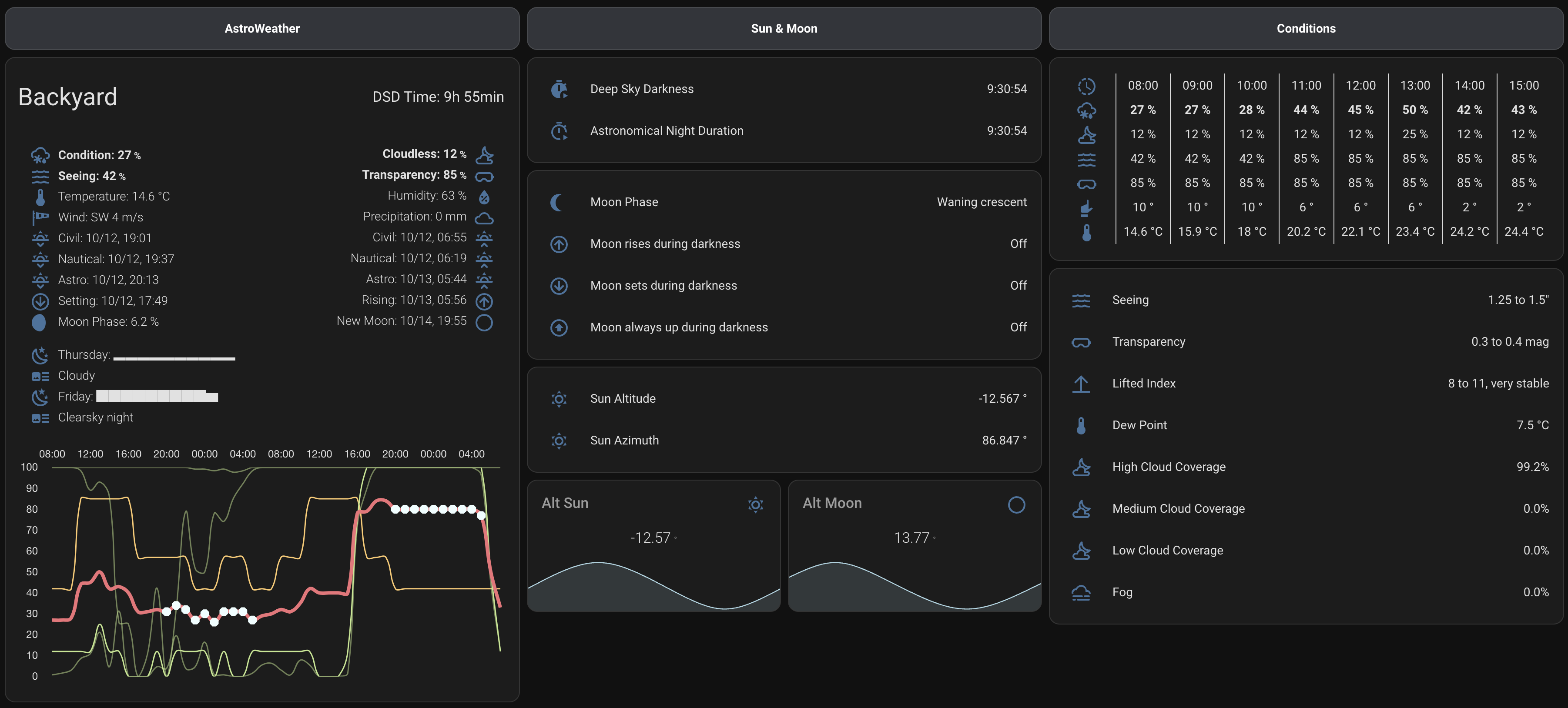Click the Deep Sky Darkness timer icon
Image resolution: width=1568 pixels, height=708 pixels.
point(559,90)
